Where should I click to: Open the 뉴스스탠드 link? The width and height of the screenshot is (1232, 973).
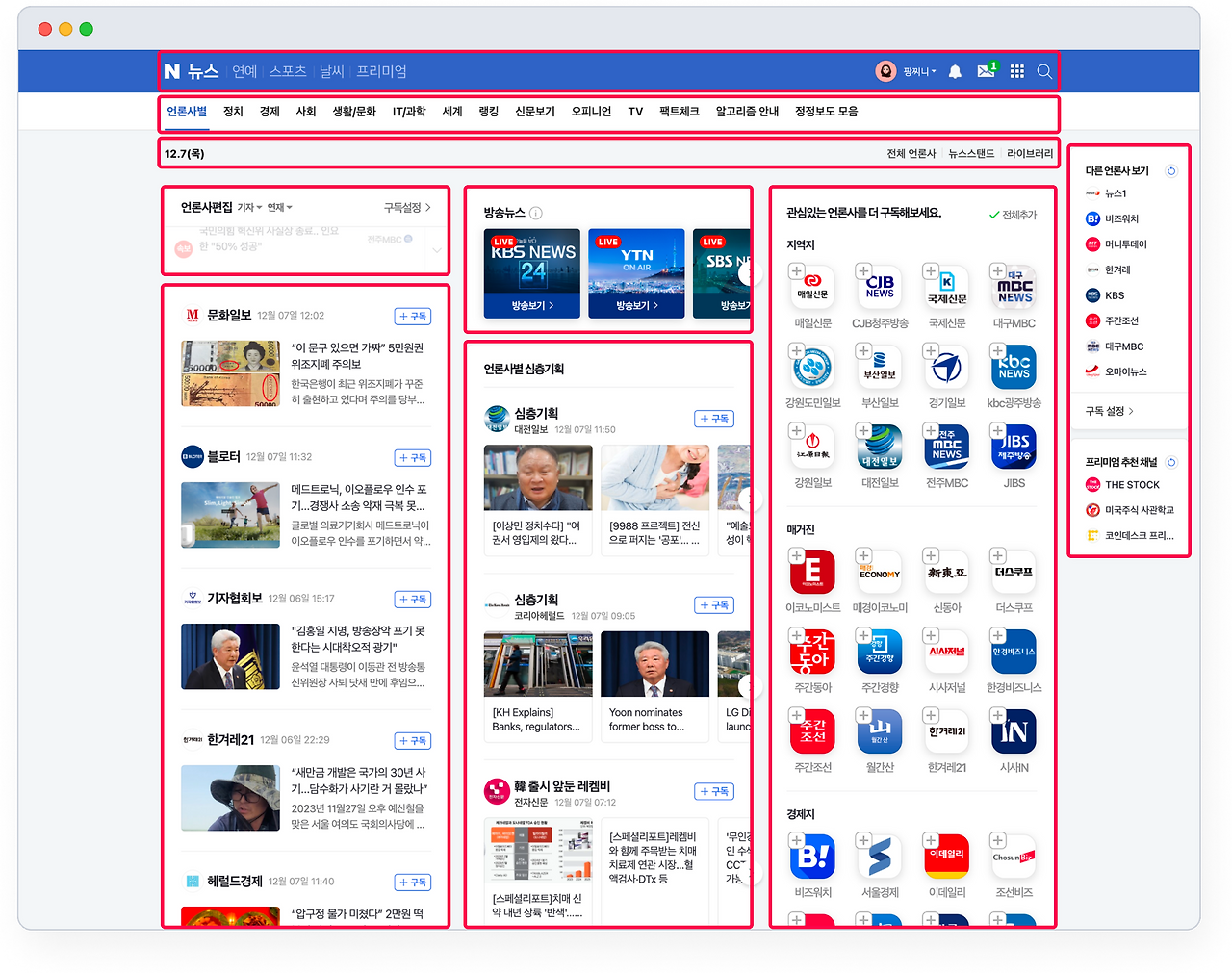click(x=971, y=154)
